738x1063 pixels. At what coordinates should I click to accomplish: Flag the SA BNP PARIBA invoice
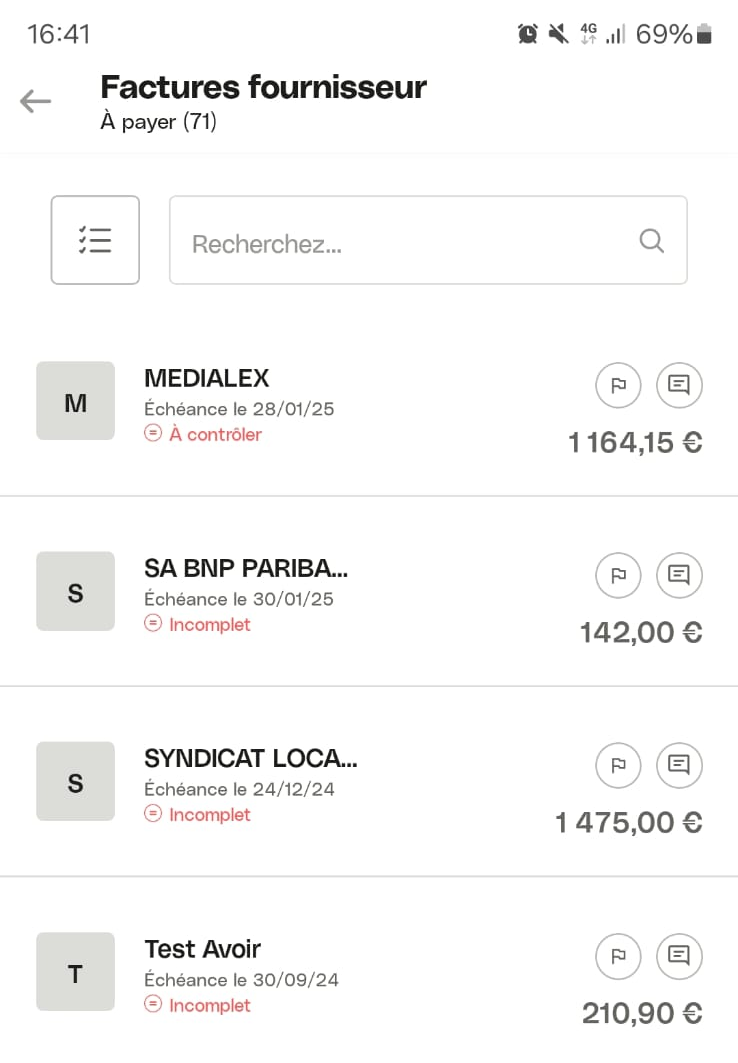(x=618, y=575)
